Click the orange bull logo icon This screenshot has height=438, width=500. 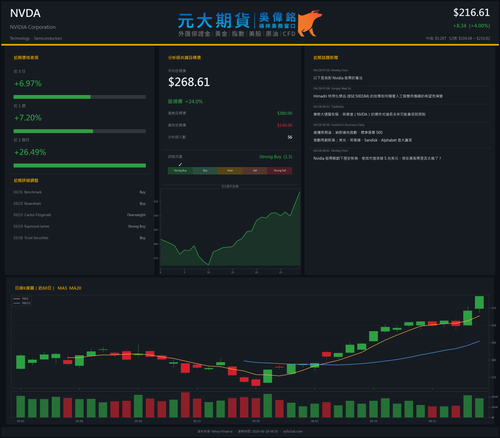(x=310, y=23)
